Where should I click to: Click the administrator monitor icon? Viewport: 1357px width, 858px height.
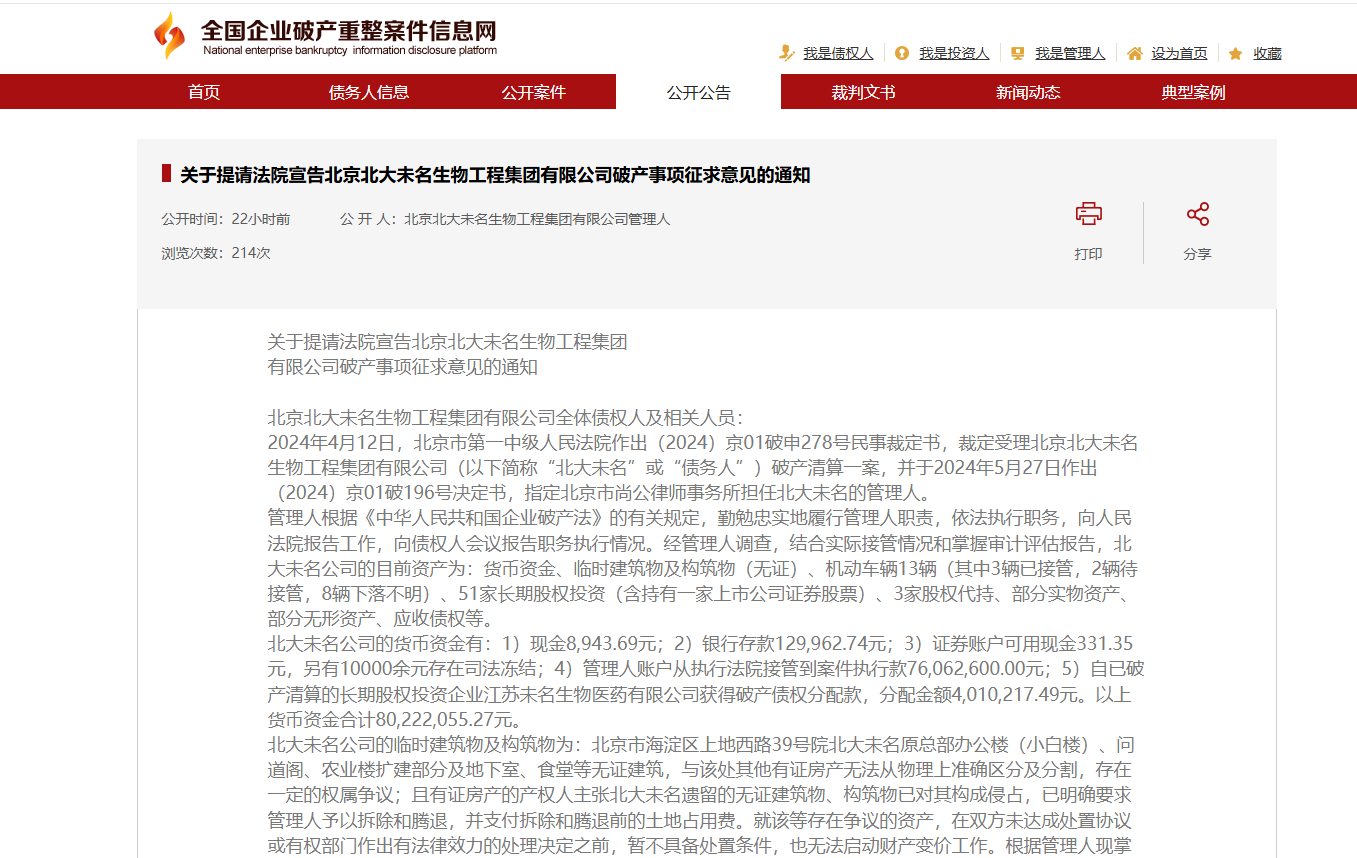pyautogui.click(x=1017, y=53)
